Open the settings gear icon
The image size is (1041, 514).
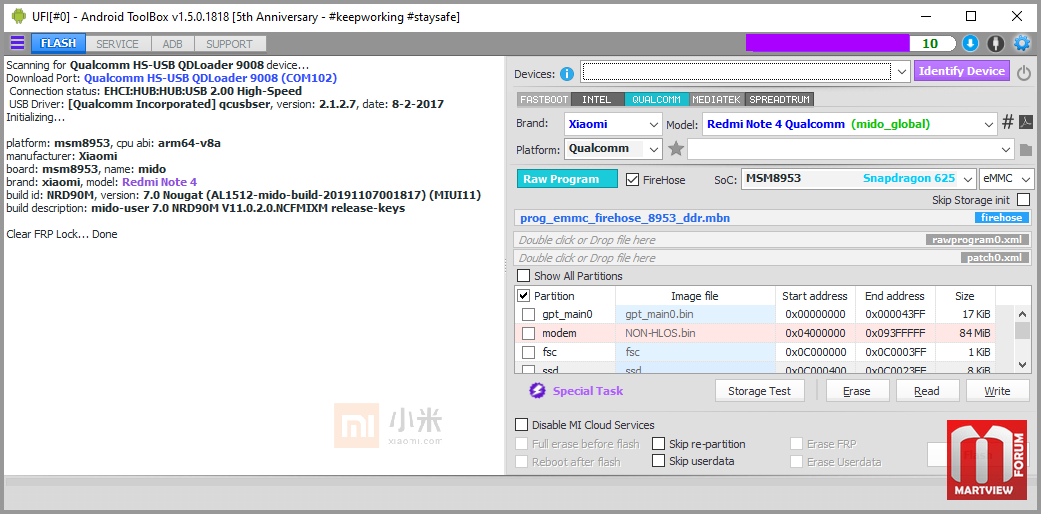[1021, 43]
